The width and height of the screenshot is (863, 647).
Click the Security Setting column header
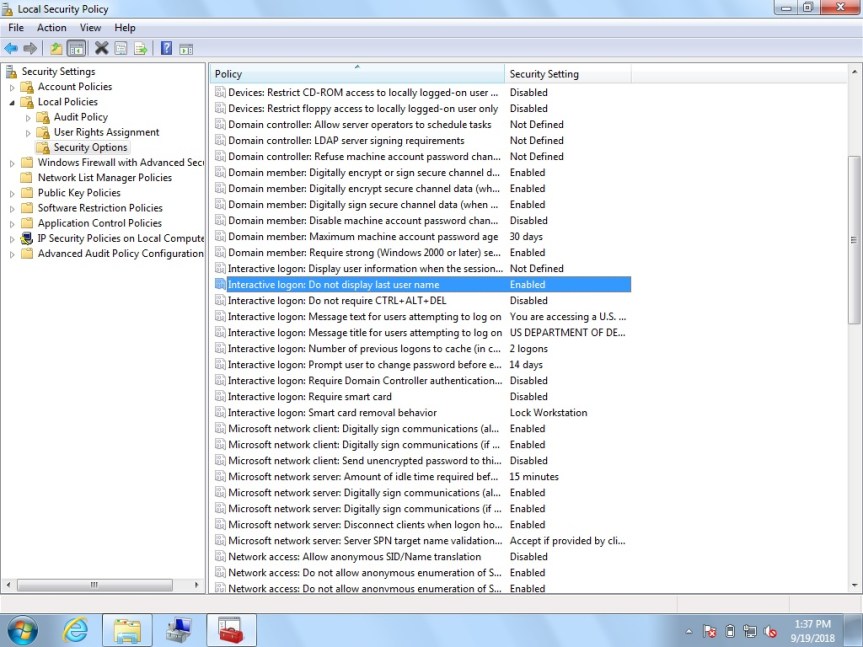566,74
